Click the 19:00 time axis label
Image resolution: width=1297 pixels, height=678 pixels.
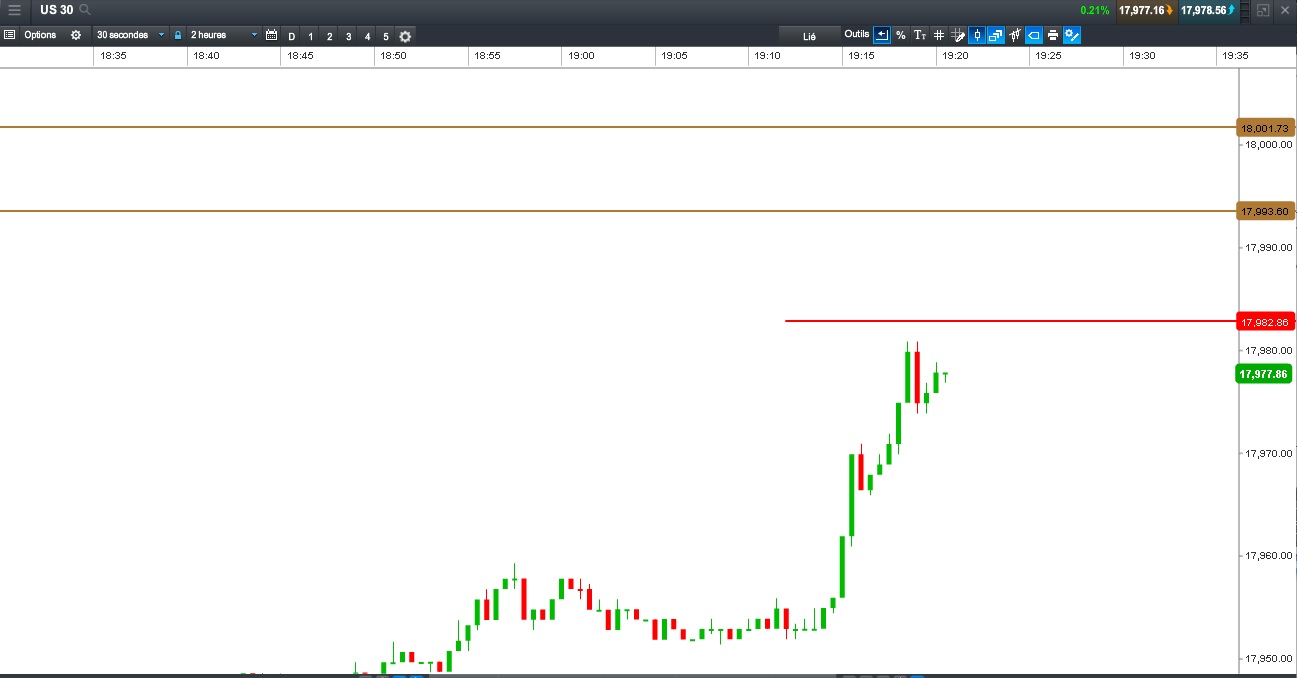(x=581, y=56)
